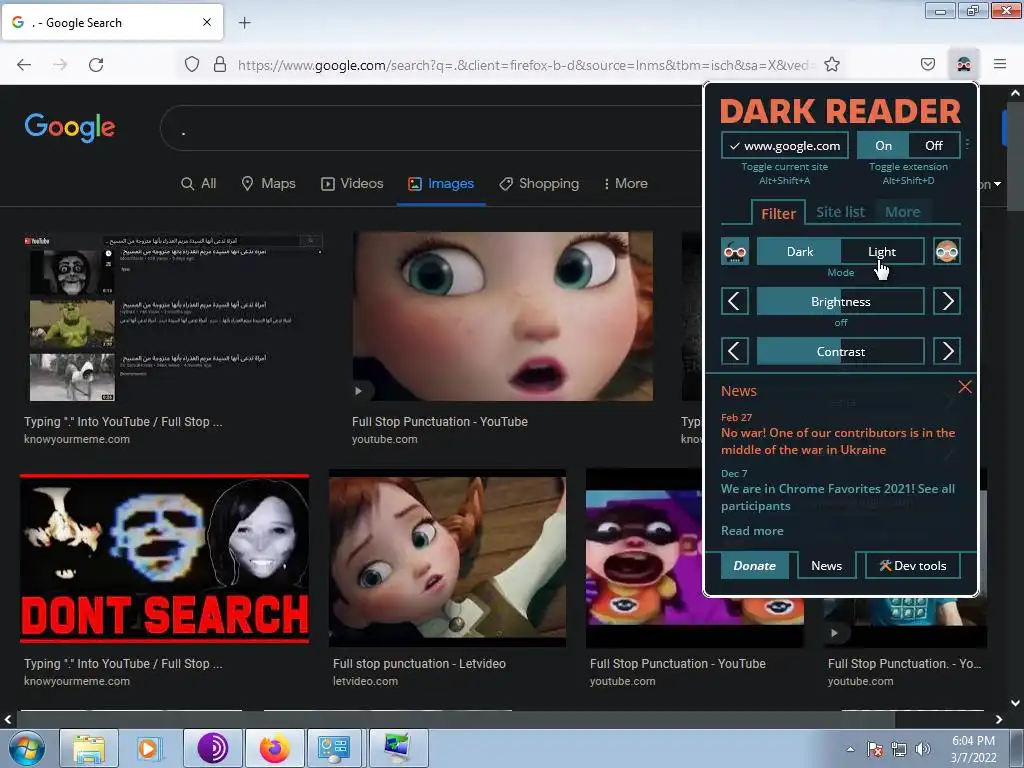Adjust the Contrast slider bar
The width and height of the screenshot is (1024, 768).
point(840,351)
